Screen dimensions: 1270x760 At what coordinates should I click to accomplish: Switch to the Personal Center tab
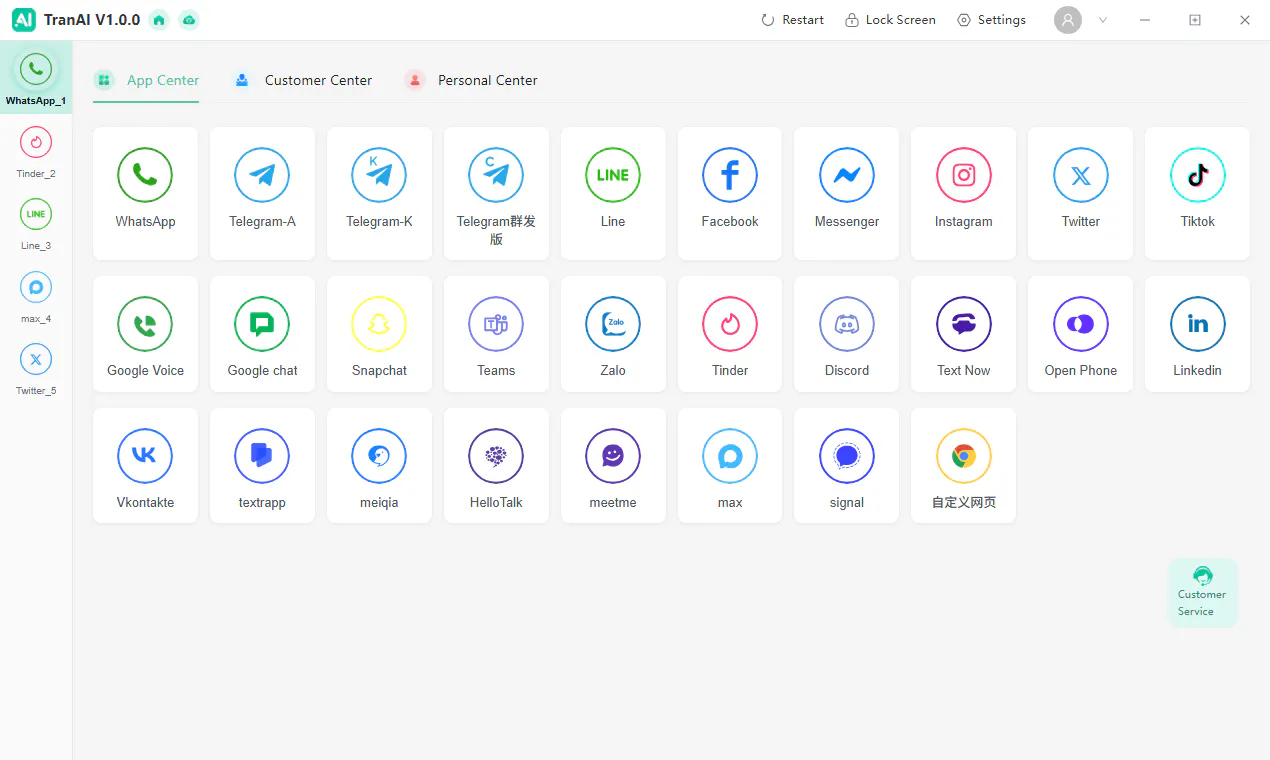click(x=471, y=81)
